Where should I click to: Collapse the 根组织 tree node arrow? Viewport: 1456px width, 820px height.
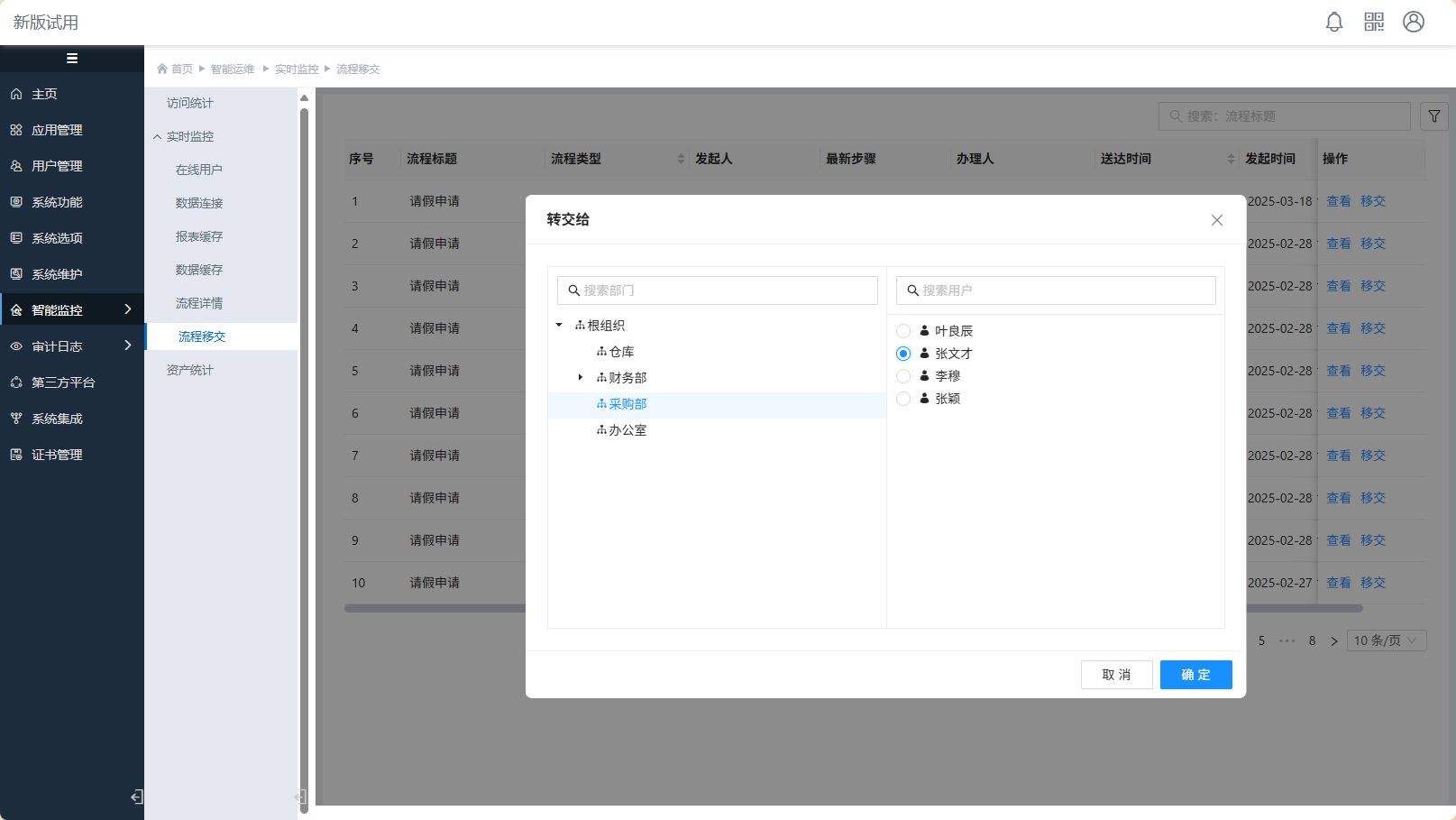[559, 326]
